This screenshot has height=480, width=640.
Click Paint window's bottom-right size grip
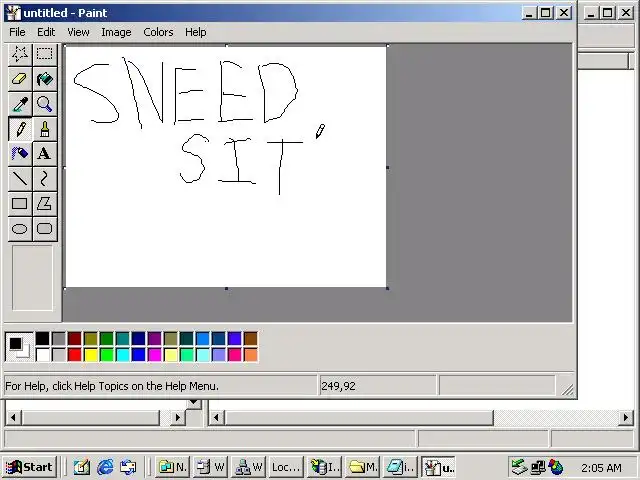567,389
